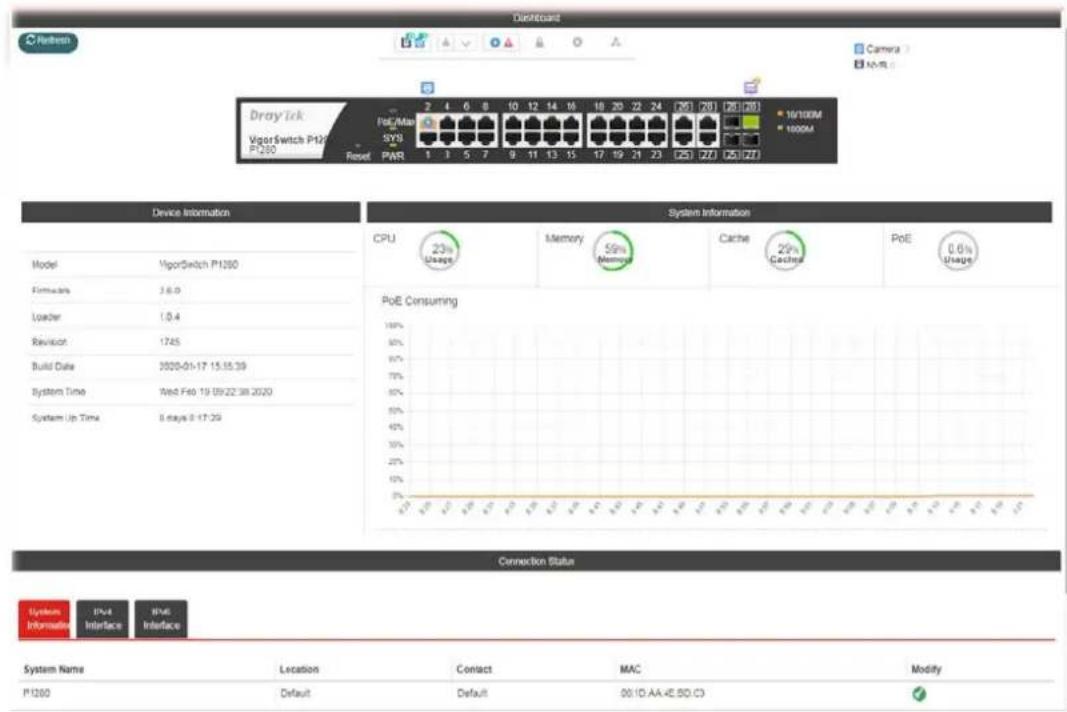The image size is (1067, 712).
Task: Select port 9 on the switch panel
Action: 513,138
